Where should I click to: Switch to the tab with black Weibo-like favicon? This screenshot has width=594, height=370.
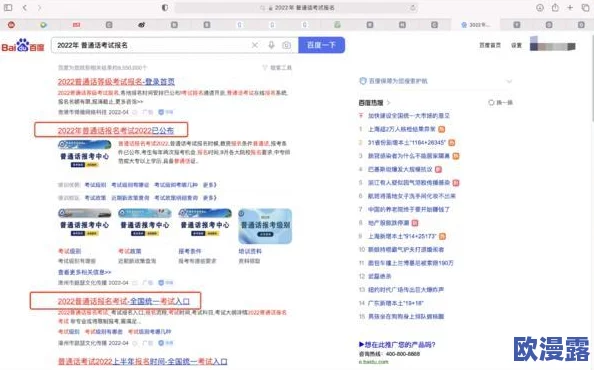[x=141, y=25]
